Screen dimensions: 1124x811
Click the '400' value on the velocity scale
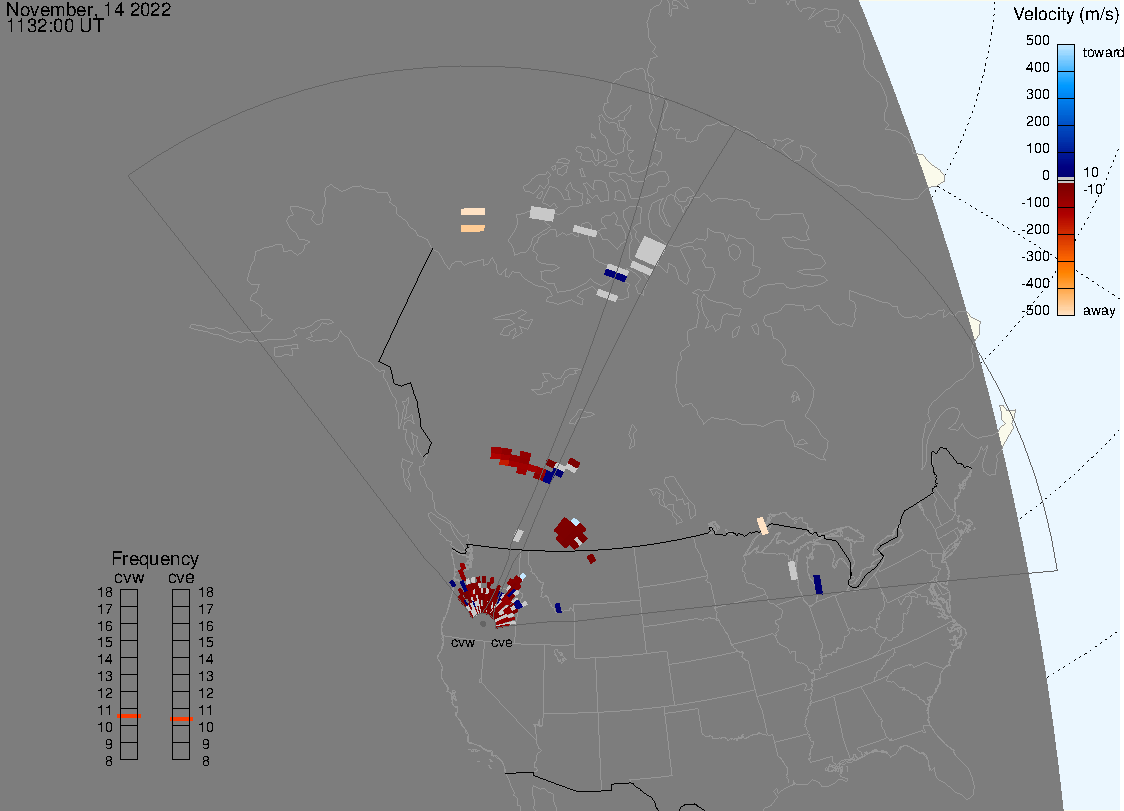pos(1037,67)
